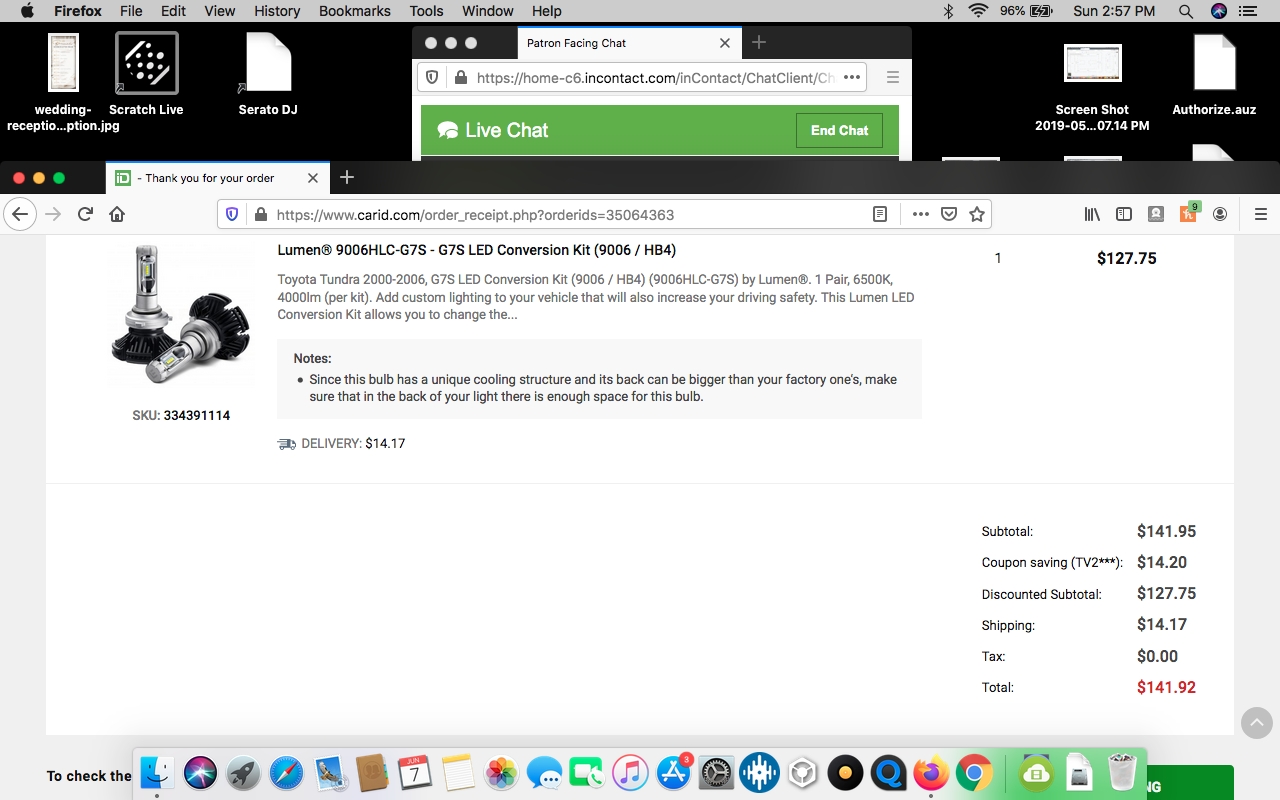Open Launchpad from the Dock
The width and height of the screenshot is (1280, 800).
click(x=243, y=773)
